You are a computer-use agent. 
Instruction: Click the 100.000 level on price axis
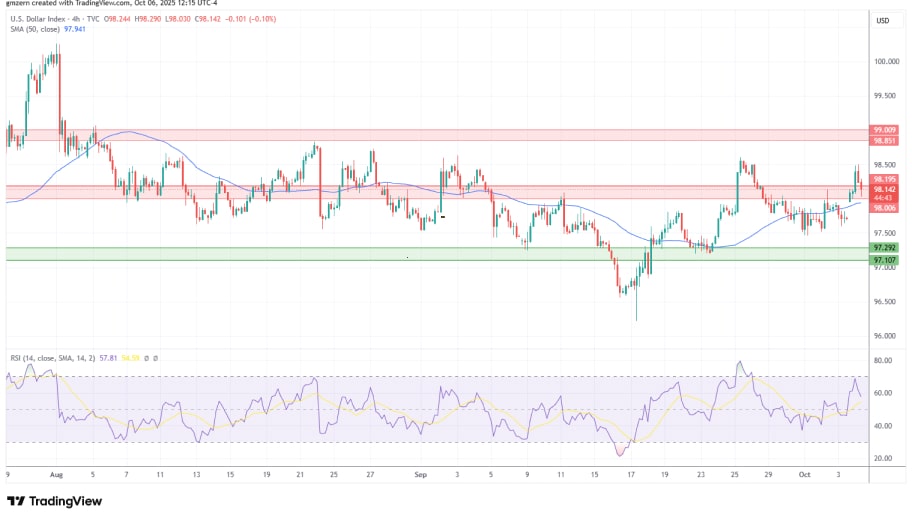pos(884,62)
